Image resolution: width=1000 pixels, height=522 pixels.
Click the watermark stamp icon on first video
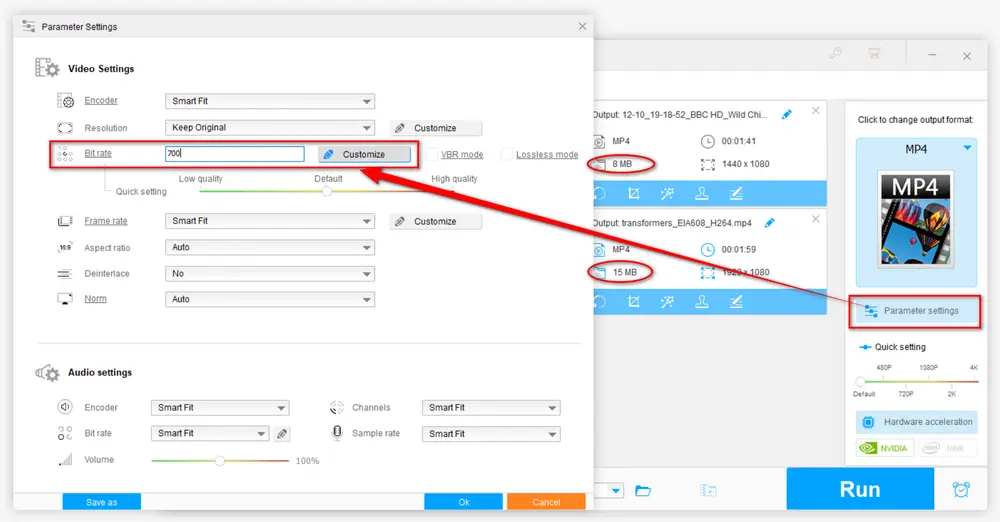[702, 194]
